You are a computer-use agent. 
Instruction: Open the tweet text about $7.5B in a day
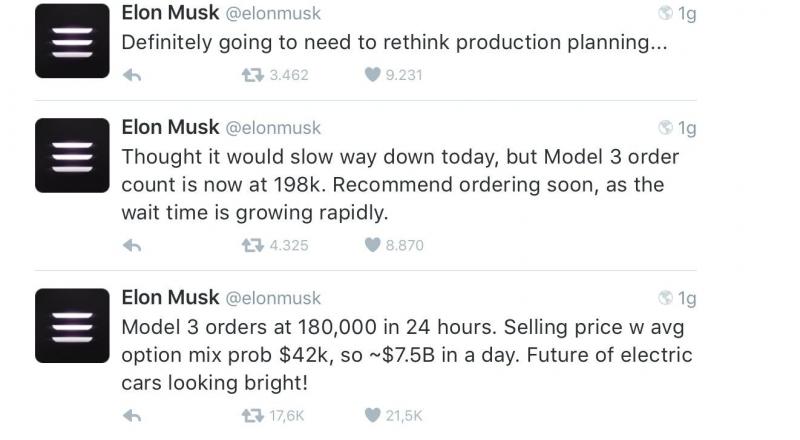(406, 355)
